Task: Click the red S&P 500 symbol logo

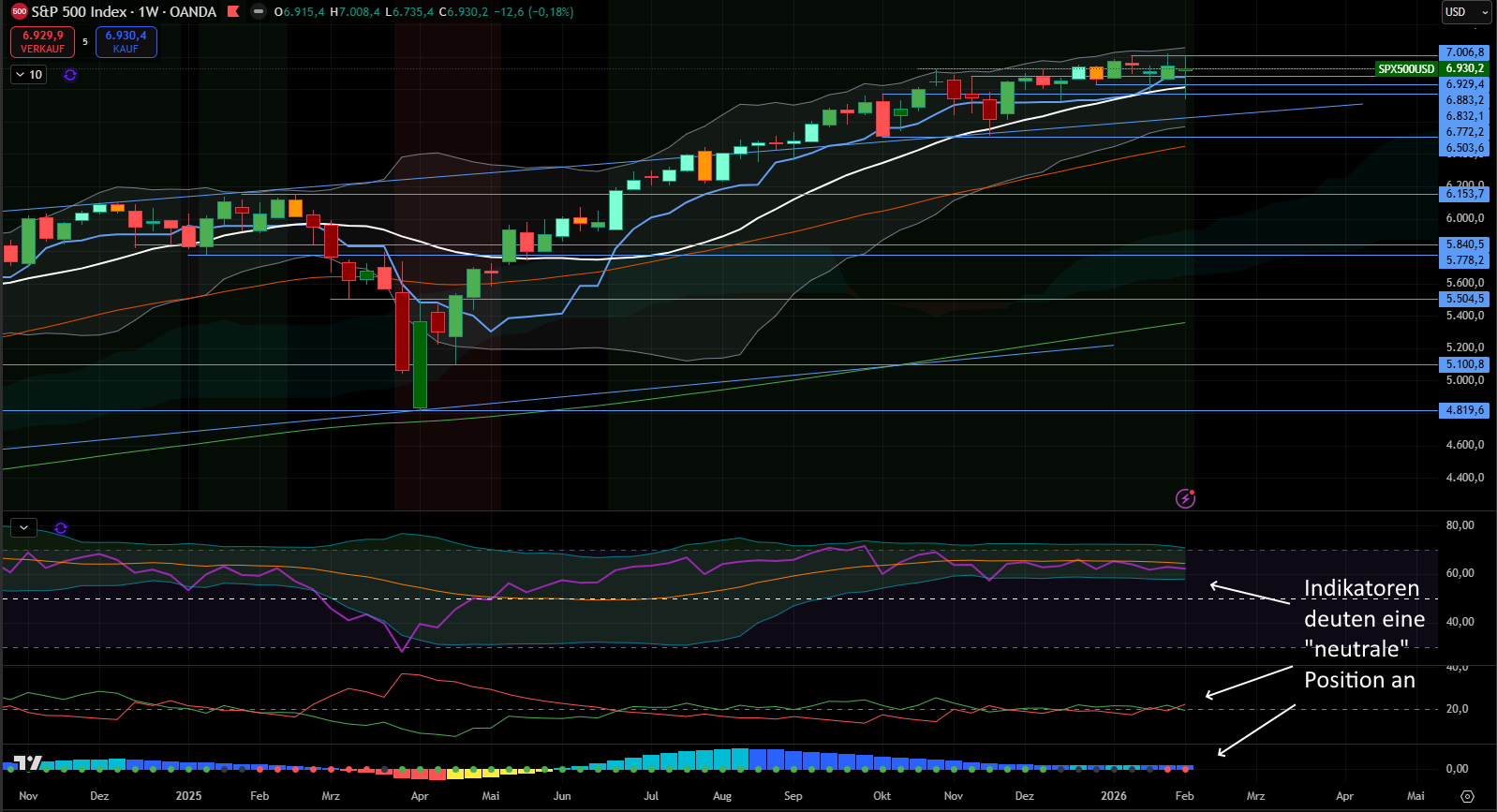Action: 19,12
